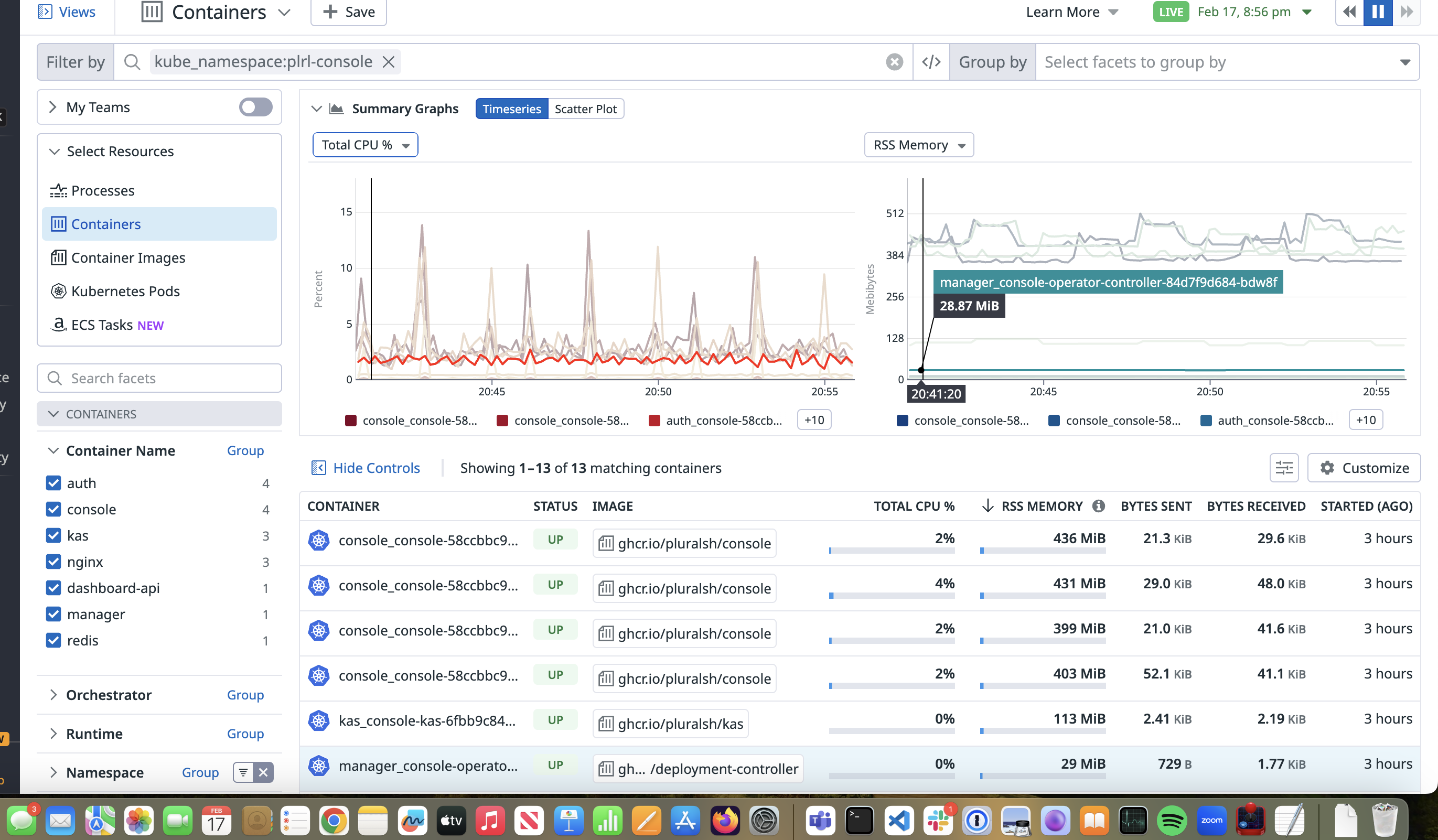Open Google Chrome from the Dock
1438x840 pixels.
(x=334, y=821)
